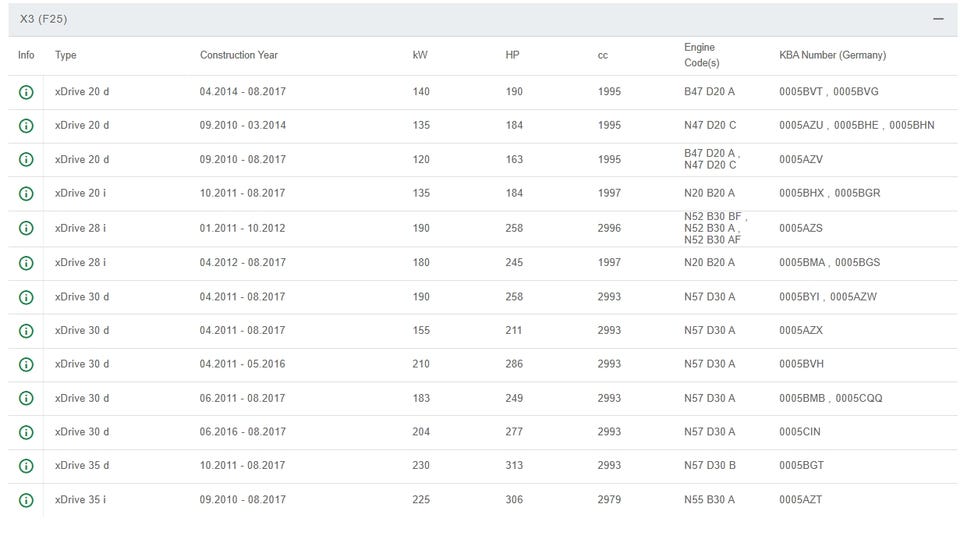The width and height of the screenshot is (960, 536).
Task: Click the Construction Year column header
Action: click(x=239, y=55)
